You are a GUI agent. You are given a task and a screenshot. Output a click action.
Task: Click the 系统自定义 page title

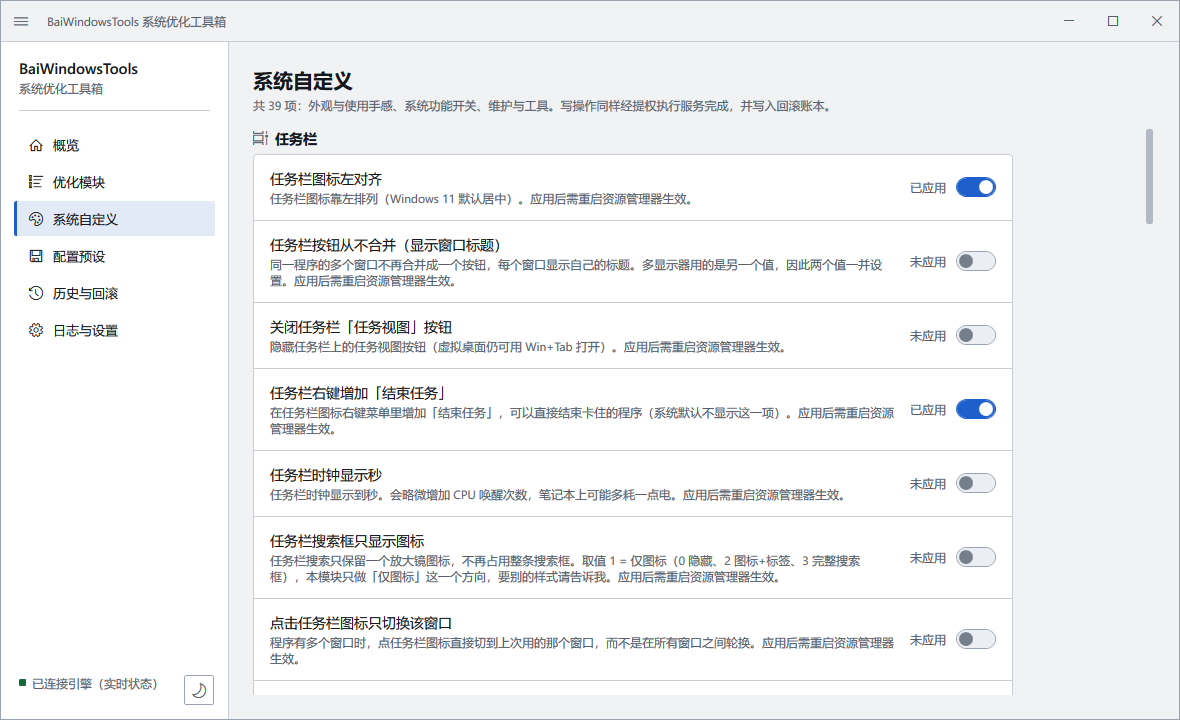coord(303,81)
